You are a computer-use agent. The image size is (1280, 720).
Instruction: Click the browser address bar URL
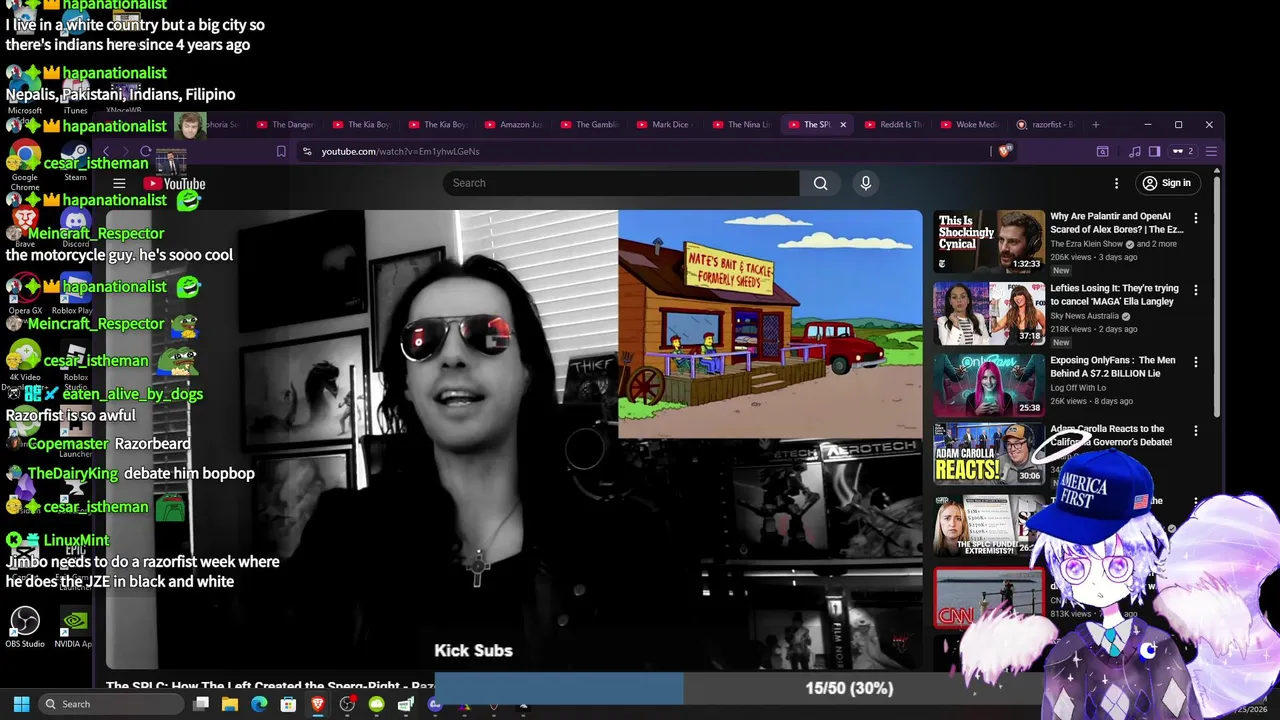[400, 152]
